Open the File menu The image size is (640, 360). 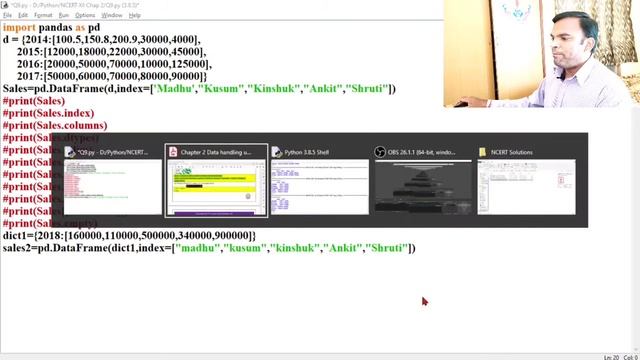[x=7, y=15]
